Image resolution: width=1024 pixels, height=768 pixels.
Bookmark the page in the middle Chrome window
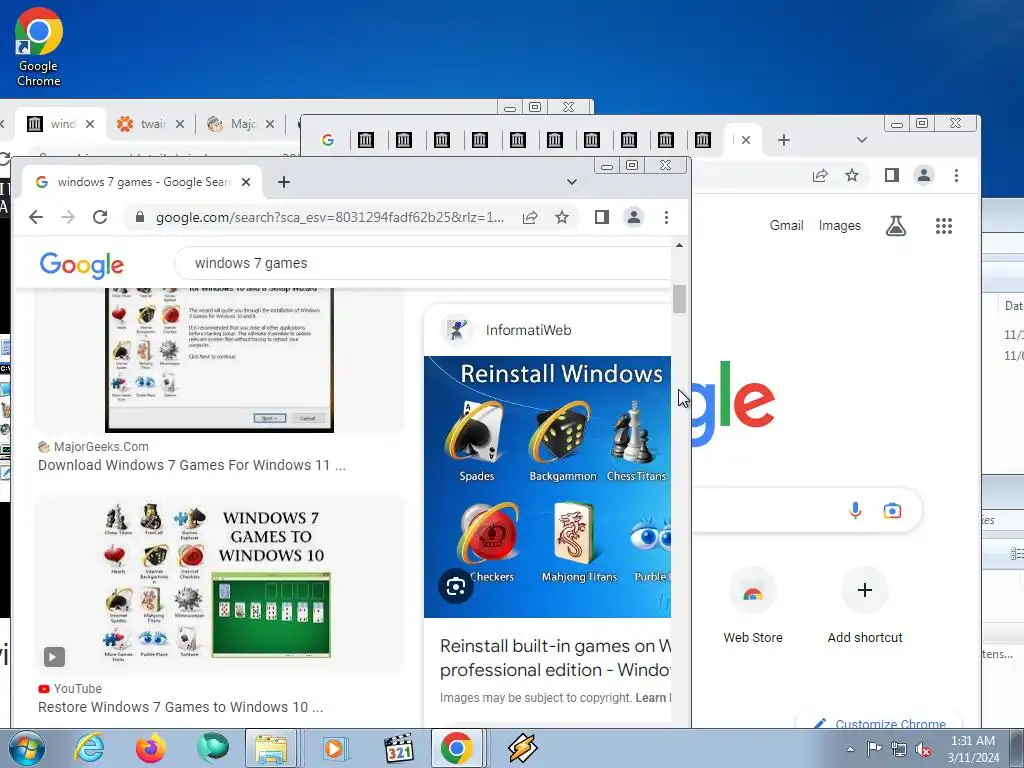(852, 175)
